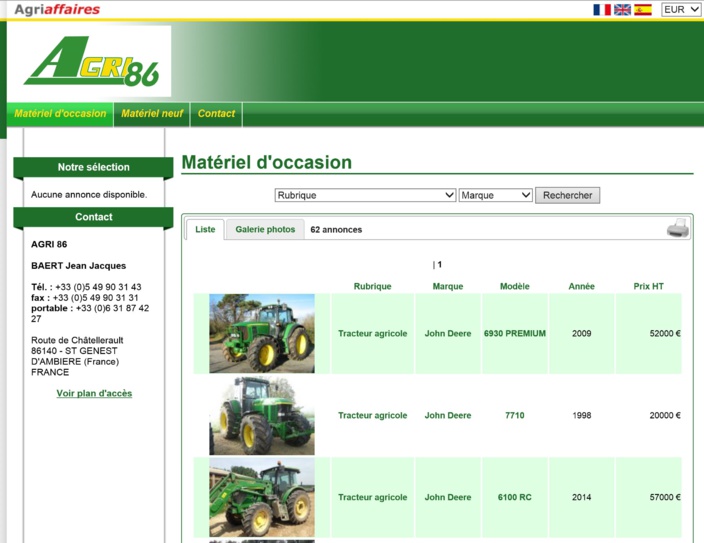Expand the Rubrique dropdown
The height and width of the screenshot is (543, 704).
[365, 195]
